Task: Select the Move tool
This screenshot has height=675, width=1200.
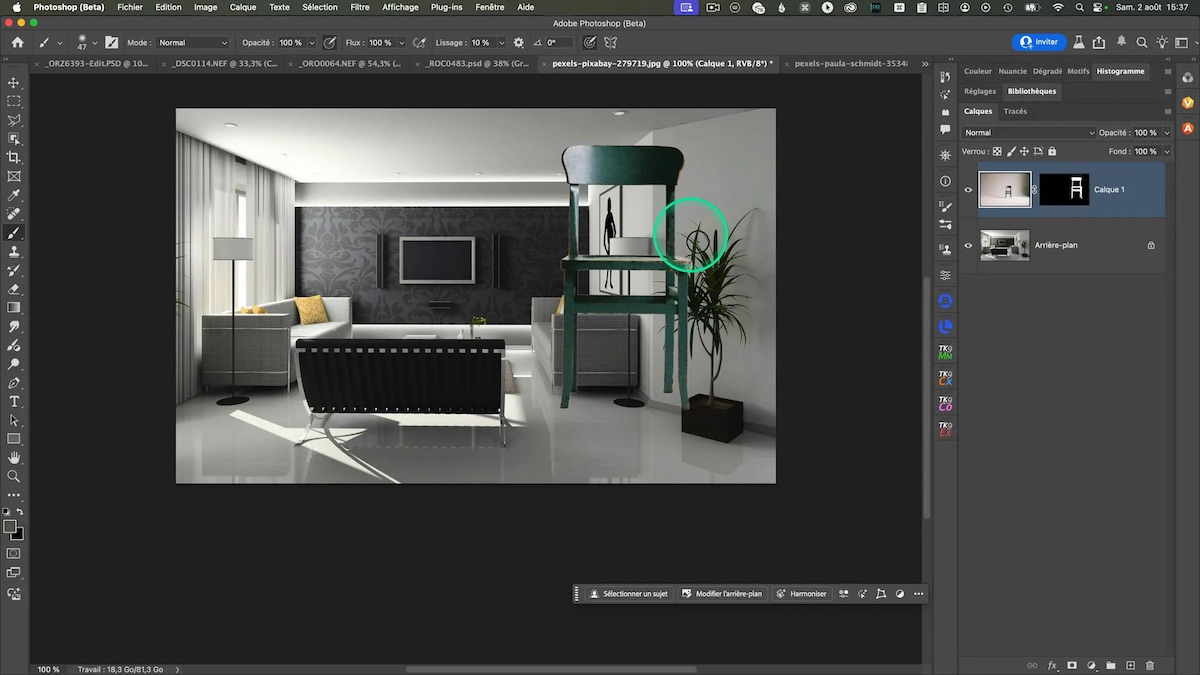Action: tap(14, 83)
